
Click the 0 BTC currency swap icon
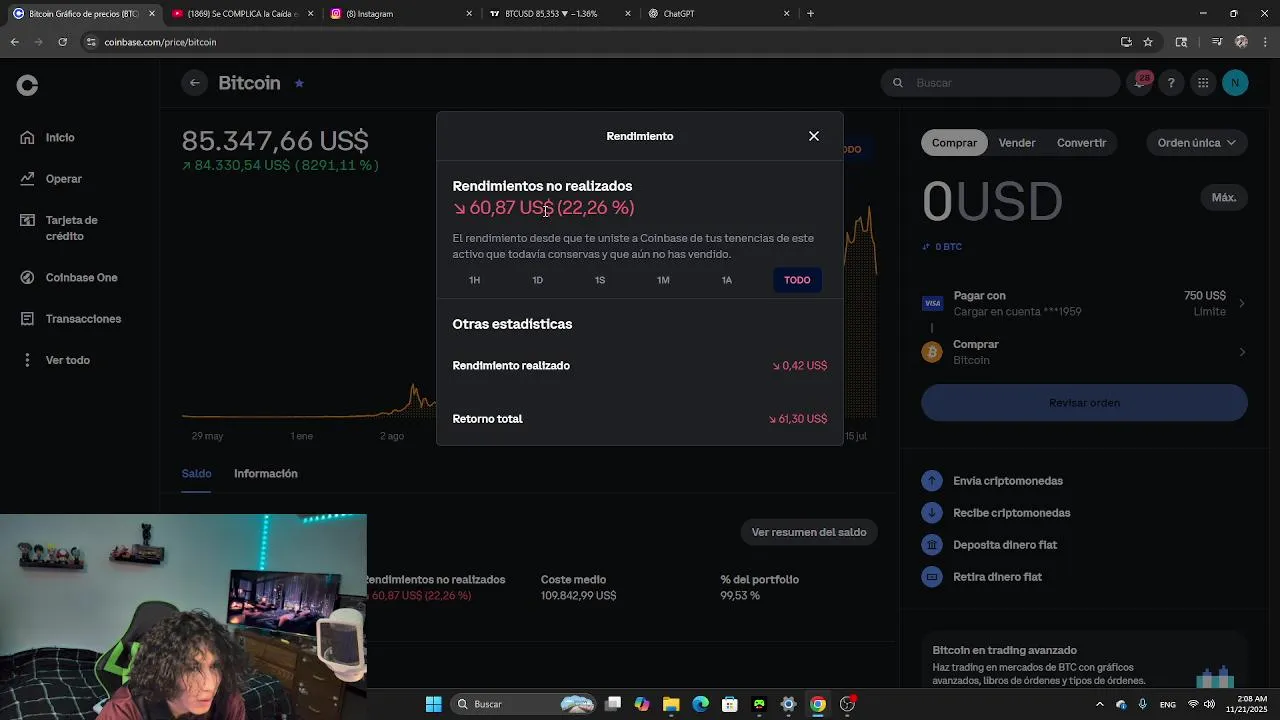pos(926,247)
